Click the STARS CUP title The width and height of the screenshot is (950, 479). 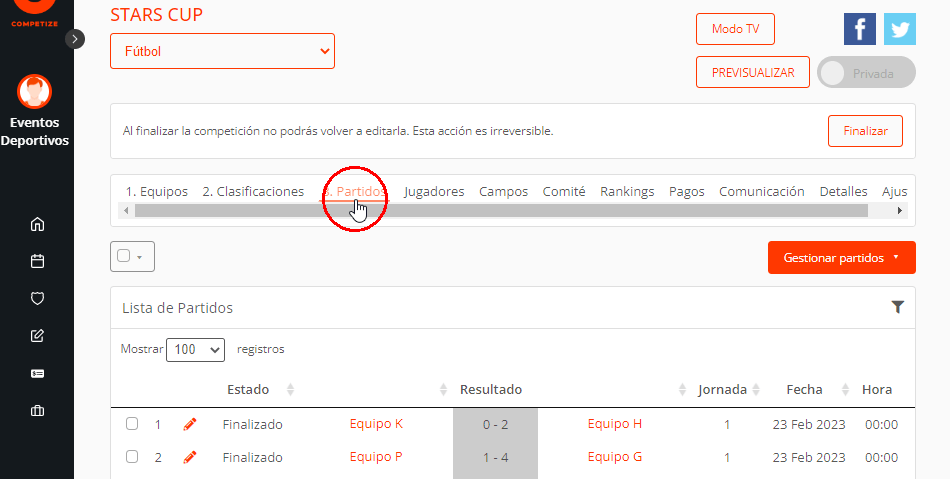click(x=156, y=15)
